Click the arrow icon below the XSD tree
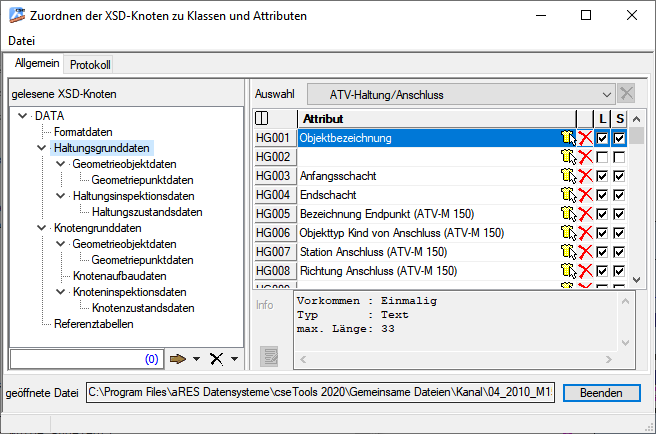Image resolution: width=656 pixels, height=434 pixels. pyautogui.click(x=179, y=358)
